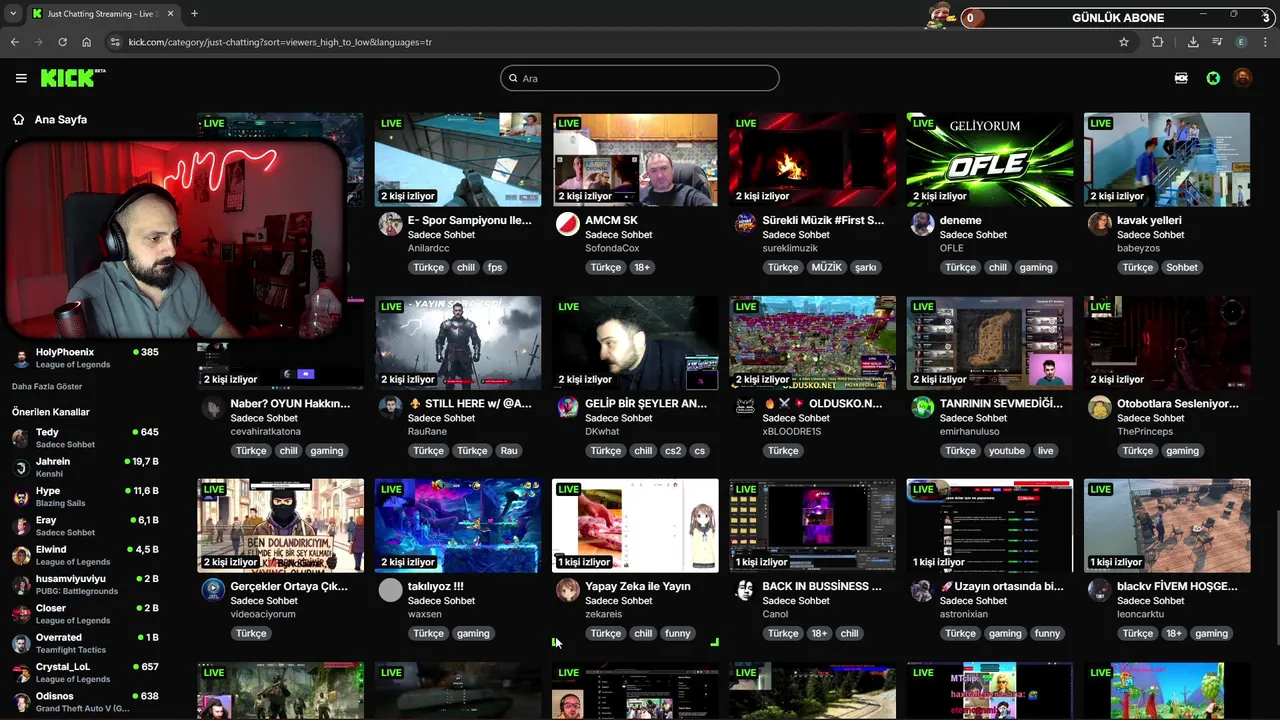Go back with the browser back arrow
Image resolution: width=1280 pixels, height=720 pixels.
coord(14,42)
